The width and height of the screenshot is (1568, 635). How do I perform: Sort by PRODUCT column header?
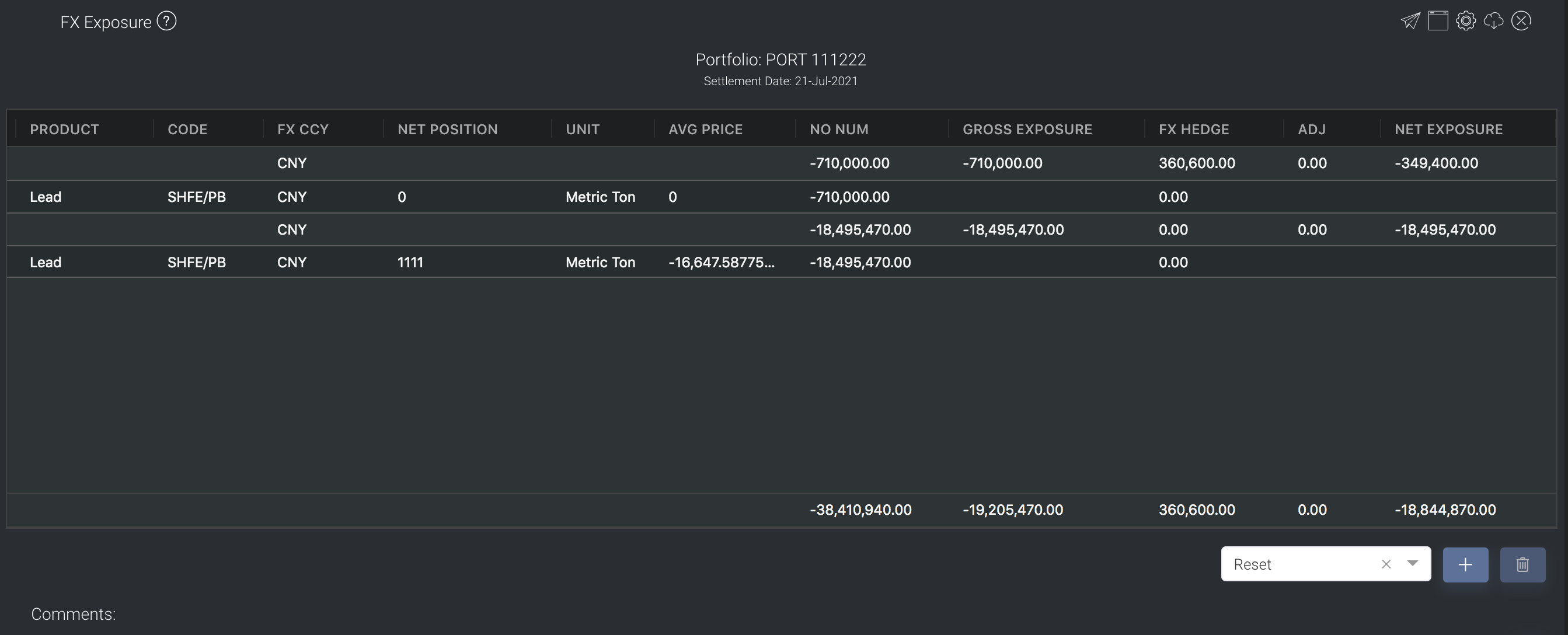tap(65, 129)
